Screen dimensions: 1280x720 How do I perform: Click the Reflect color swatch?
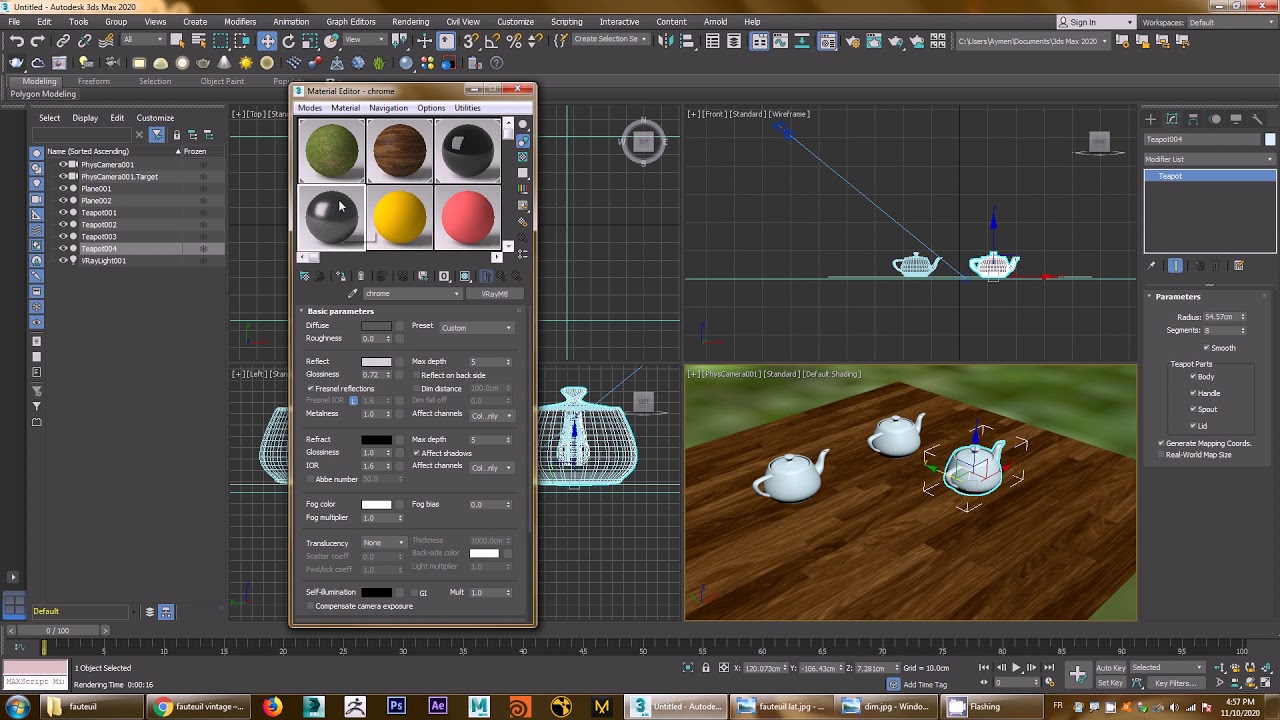(x=376, y=362)
